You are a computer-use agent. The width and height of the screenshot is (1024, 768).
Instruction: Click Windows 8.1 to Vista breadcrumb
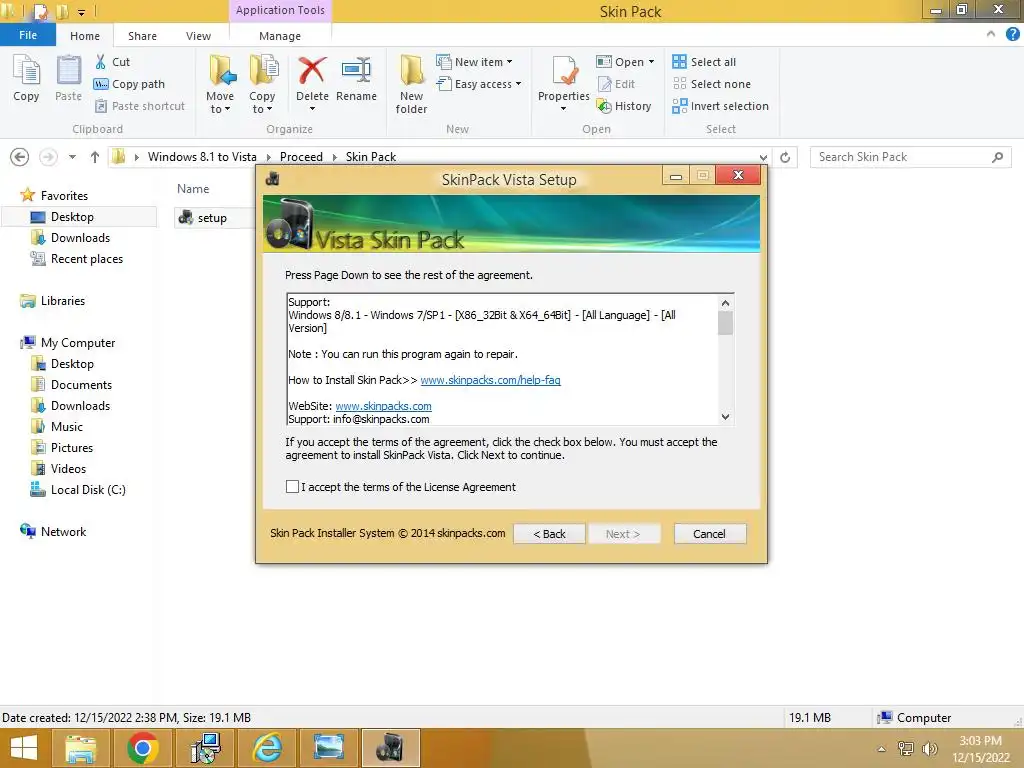point(202,157)
